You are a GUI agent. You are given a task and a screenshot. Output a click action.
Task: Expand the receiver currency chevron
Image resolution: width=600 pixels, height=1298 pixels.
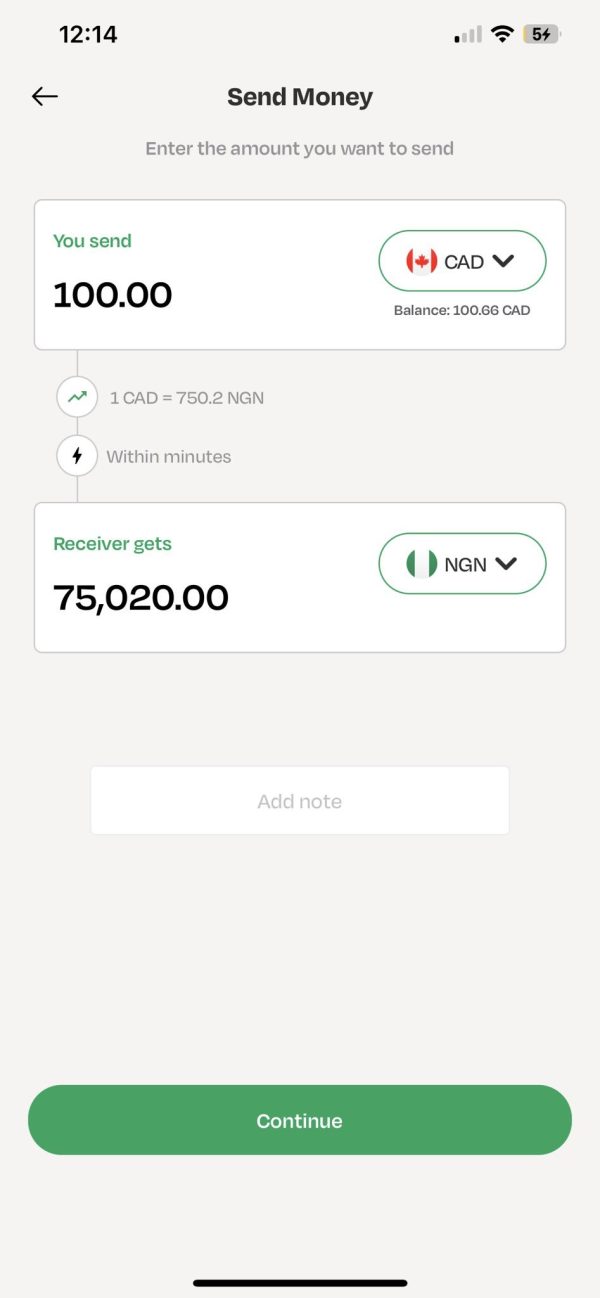508,564
